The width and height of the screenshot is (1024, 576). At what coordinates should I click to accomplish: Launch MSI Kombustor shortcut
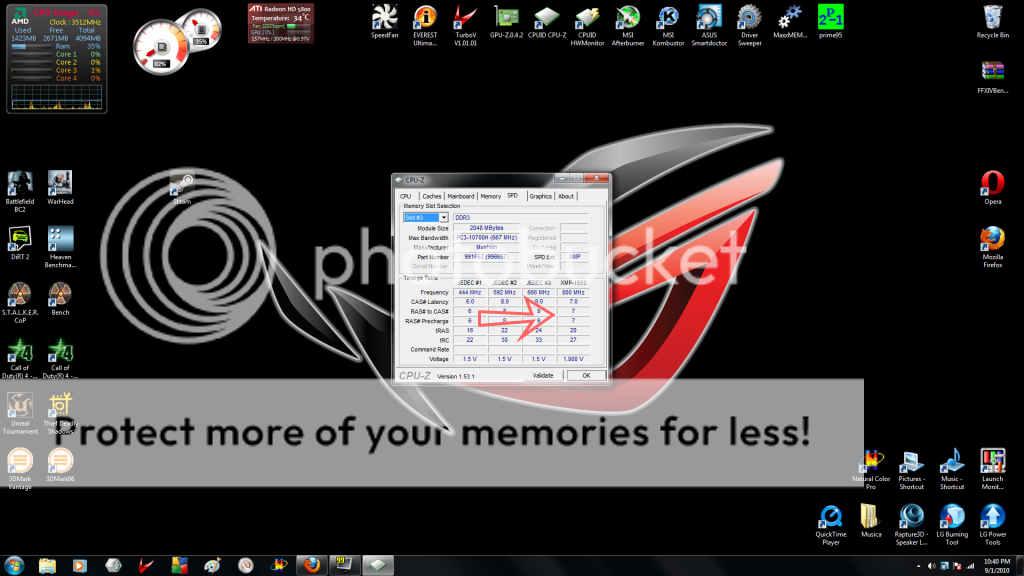[x=668, y=25]
